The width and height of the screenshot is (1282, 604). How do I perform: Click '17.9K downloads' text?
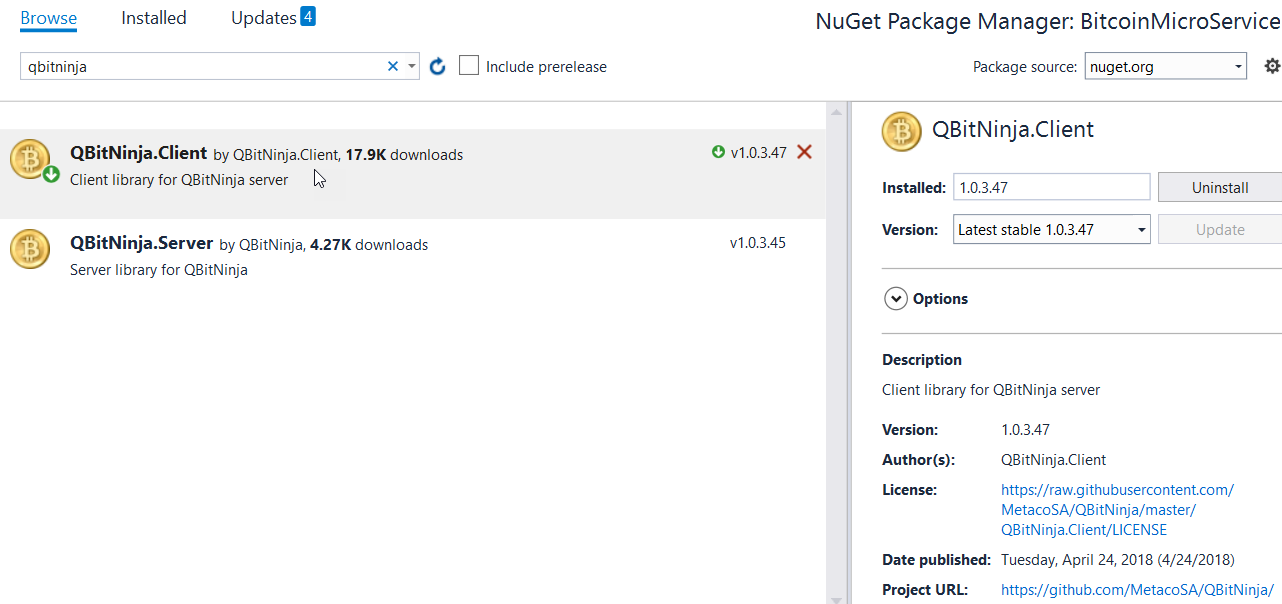[x=404, y=155]
